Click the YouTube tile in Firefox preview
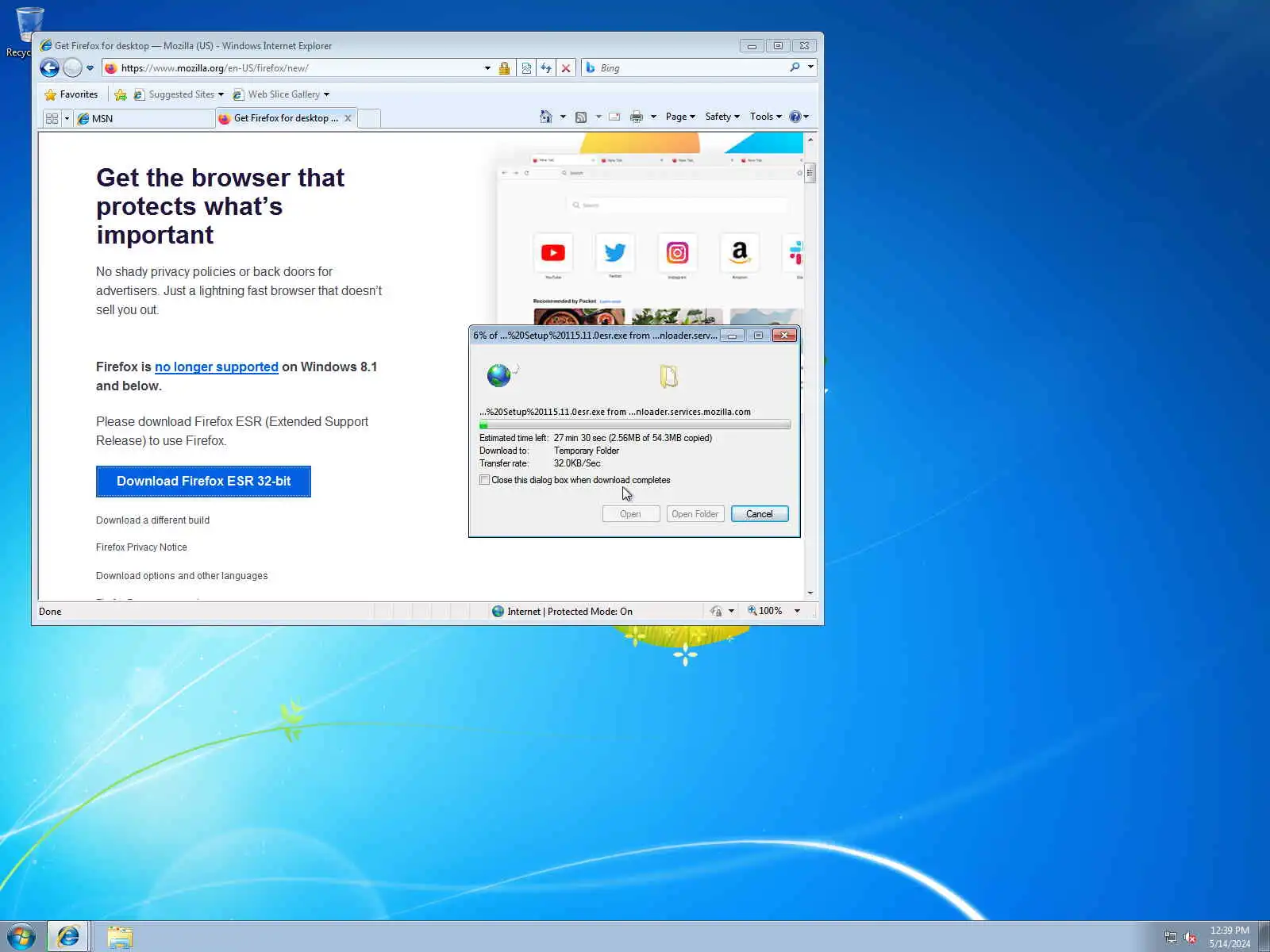Viewport: 1270px width, 952px height. tap(553, 253)
